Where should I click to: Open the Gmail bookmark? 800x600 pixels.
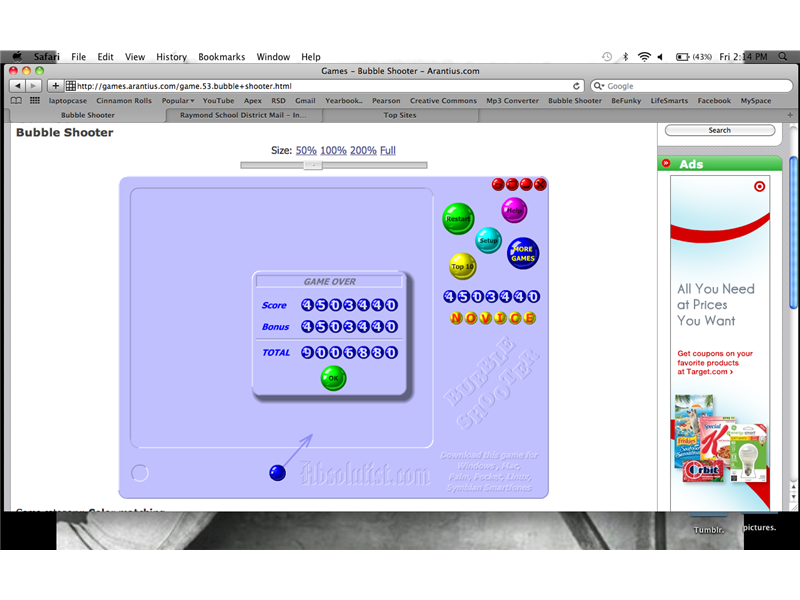[305, 101]
